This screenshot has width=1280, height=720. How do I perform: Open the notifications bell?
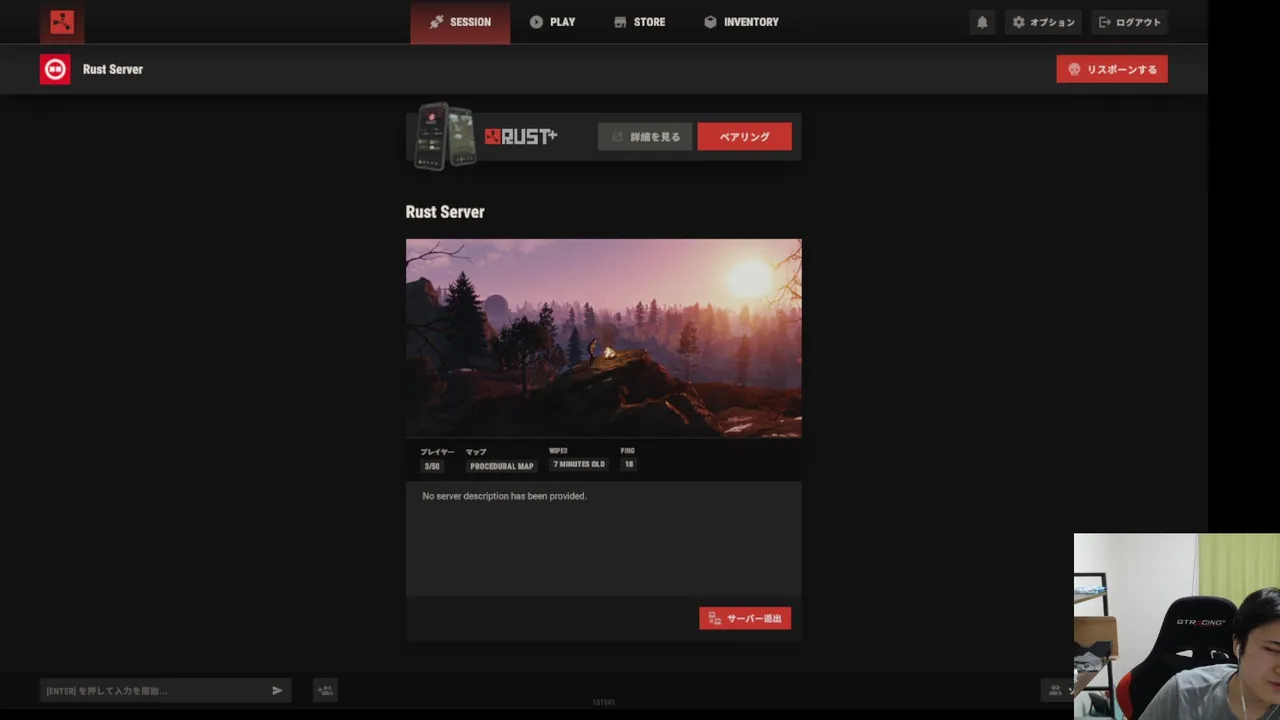pos(982,22)
